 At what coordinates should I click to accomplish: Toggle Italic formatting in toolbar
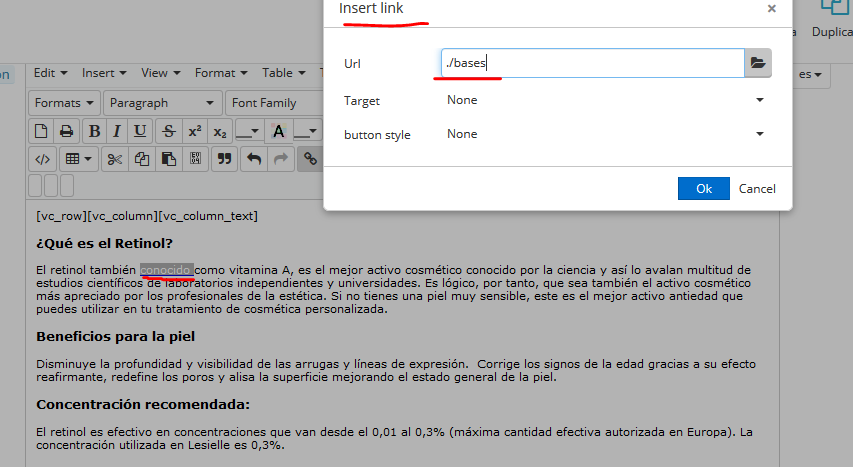pyautogui.click(x=117, y=131)
